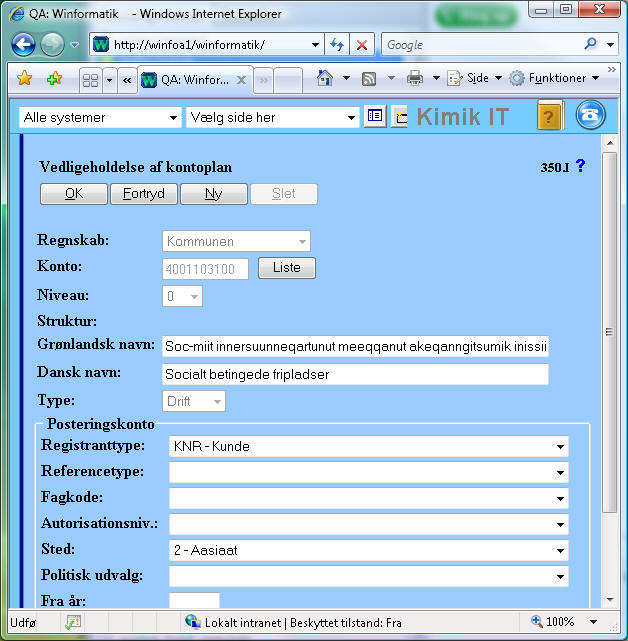Click the Internet Explorer logo in title bar
Screen dimensions: 628x641
(x=16, y=14)
